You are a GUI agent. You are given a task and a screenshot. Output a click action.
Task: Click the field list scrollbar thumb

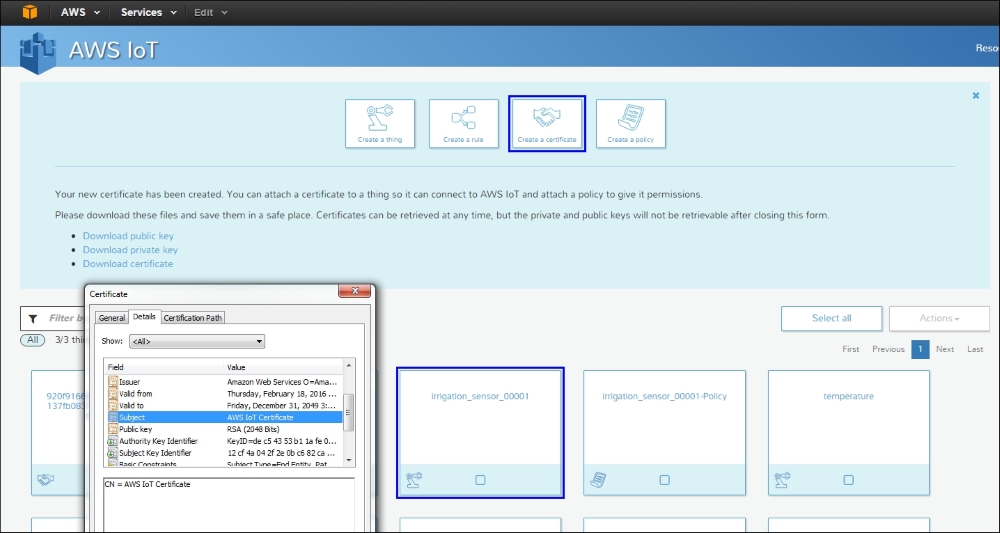[x=349, y=413]
